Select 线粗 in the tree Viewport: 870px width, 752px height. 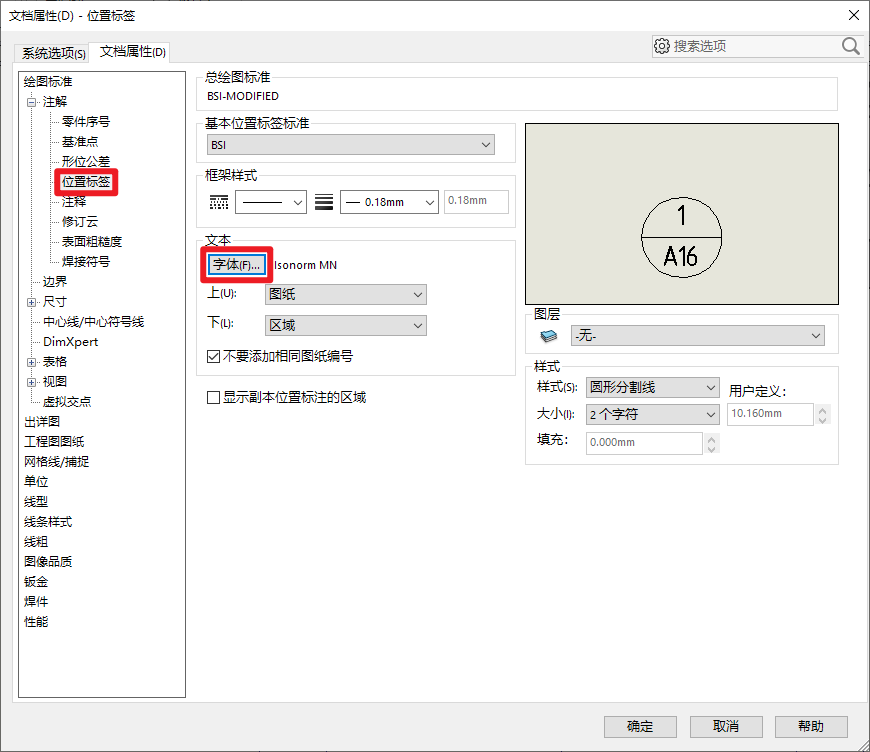36,542
